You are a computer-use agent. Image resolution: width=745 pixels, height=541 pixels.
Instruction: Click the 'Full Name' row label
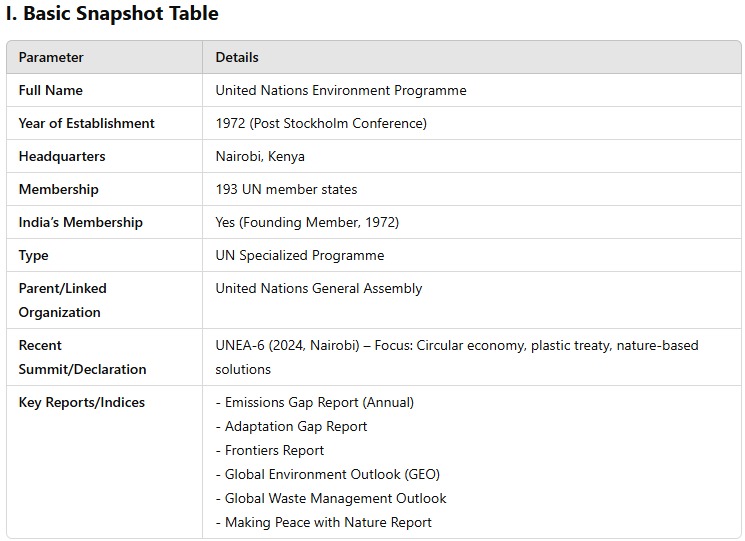50,90
